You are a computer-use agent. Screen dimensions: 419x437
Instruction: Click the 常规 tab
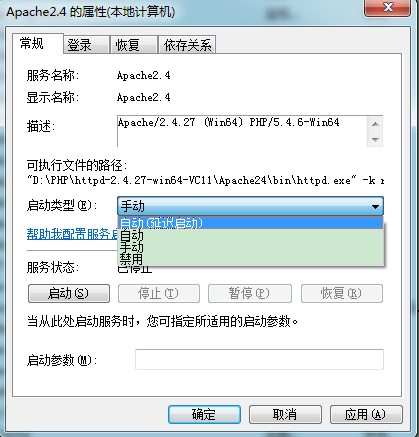[37, 43]
